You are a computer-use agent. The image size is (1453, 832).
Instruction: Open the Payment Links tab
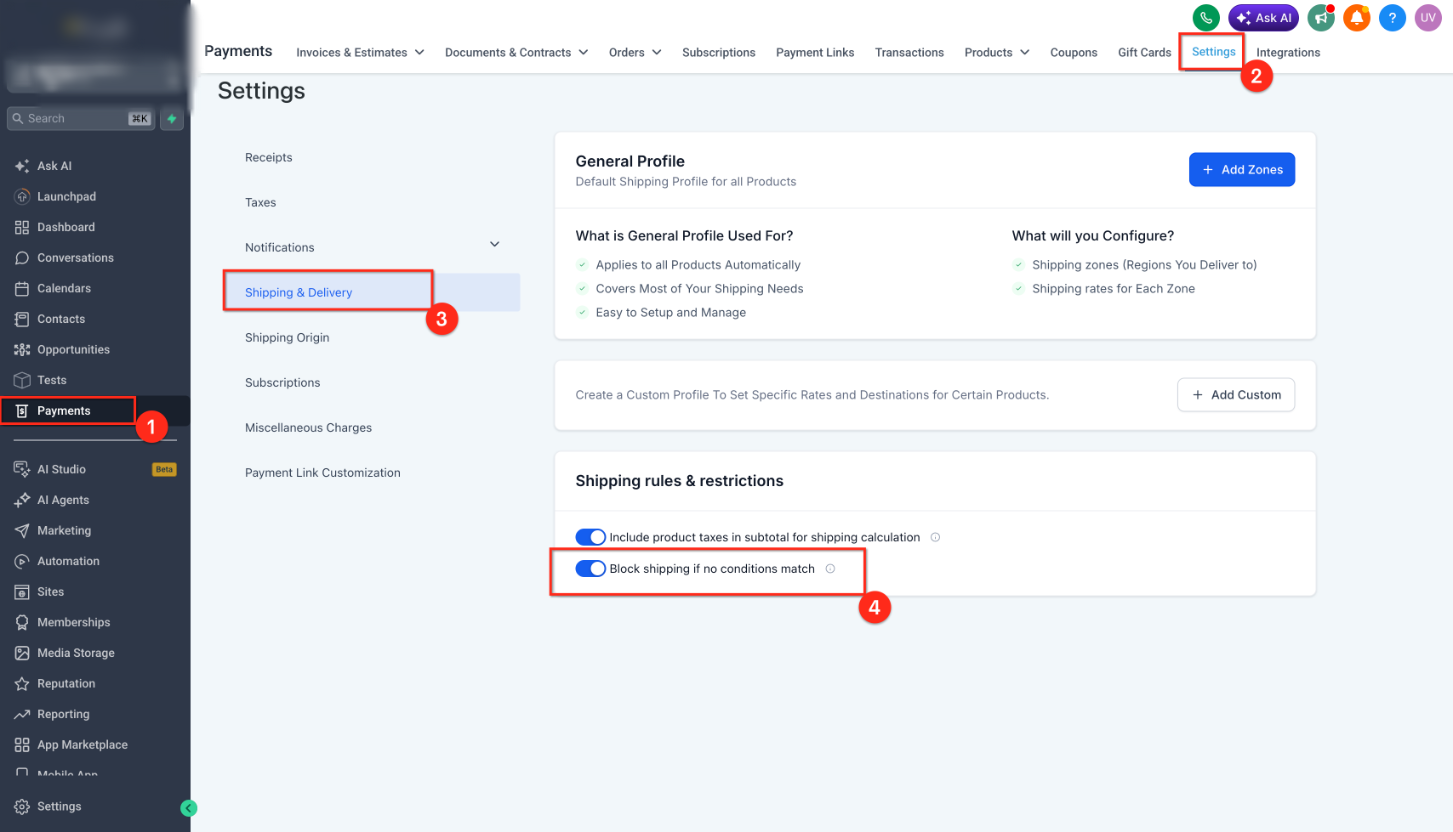[815, 52]
